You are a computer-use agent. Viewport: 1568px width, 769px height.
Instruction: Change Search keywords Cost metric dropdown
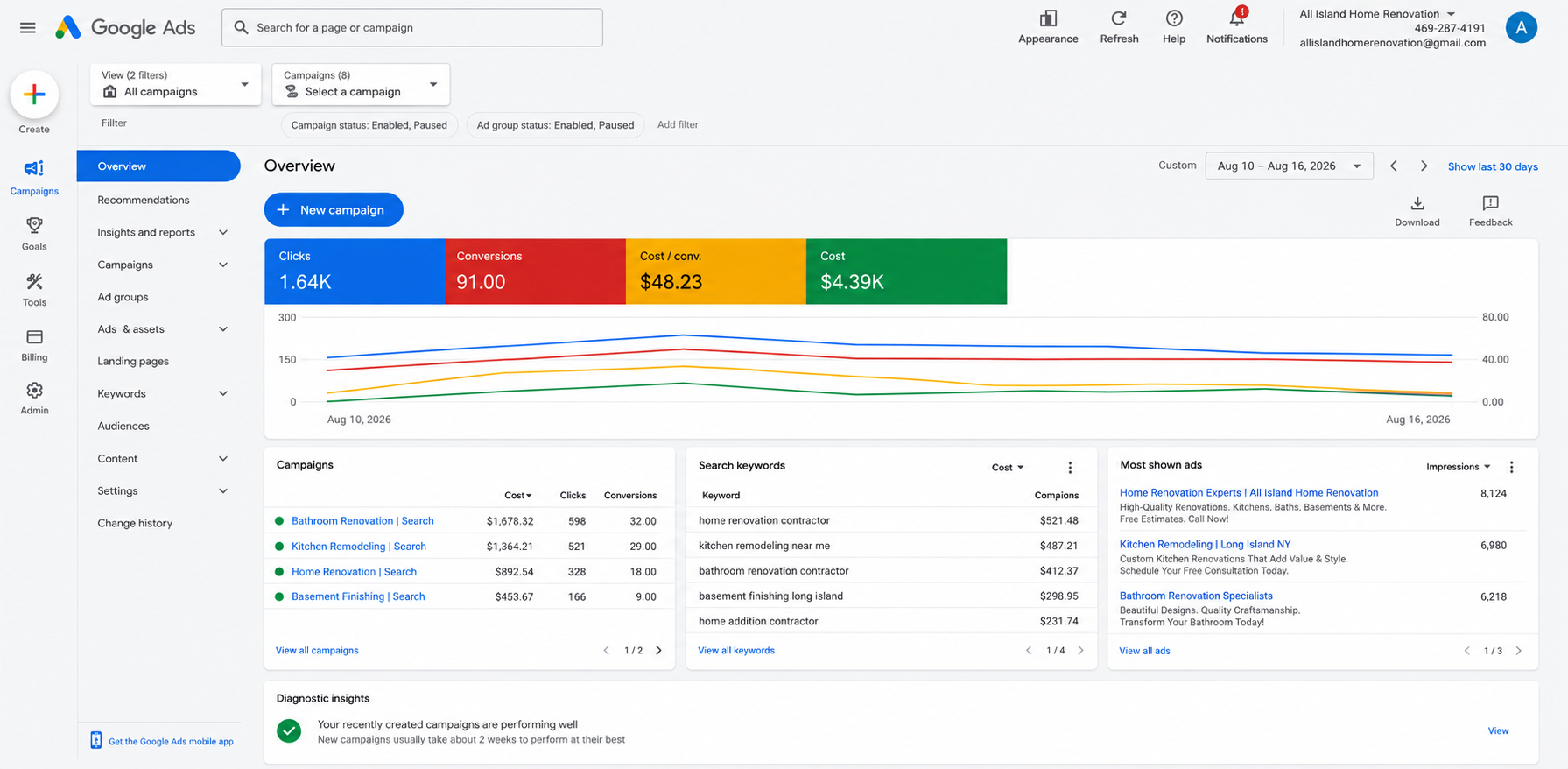coord(1008,468)
